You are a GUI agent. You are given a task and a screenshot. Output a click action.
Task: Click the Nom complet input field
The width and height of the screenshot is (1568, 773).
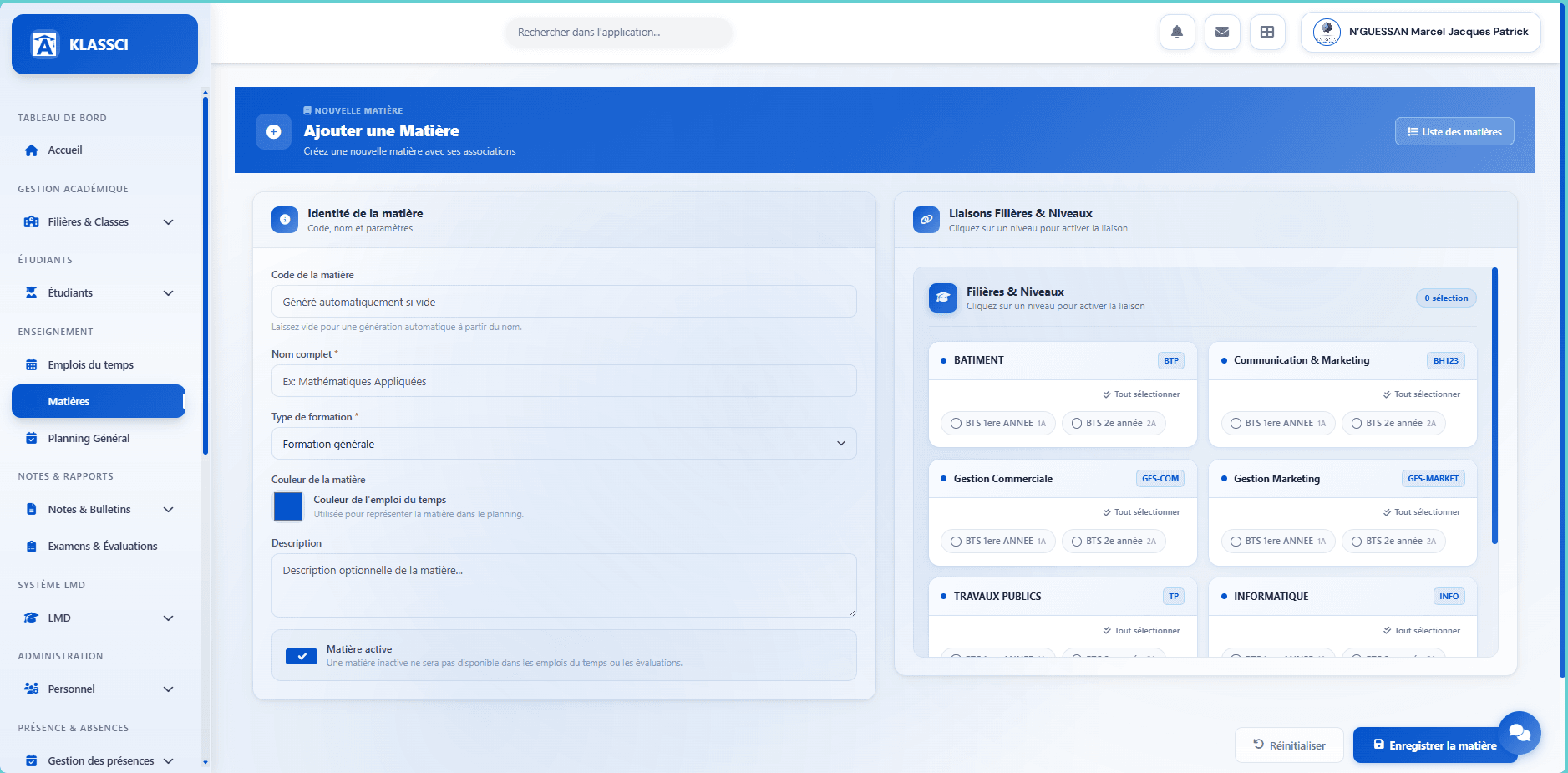tap(564, 381)
